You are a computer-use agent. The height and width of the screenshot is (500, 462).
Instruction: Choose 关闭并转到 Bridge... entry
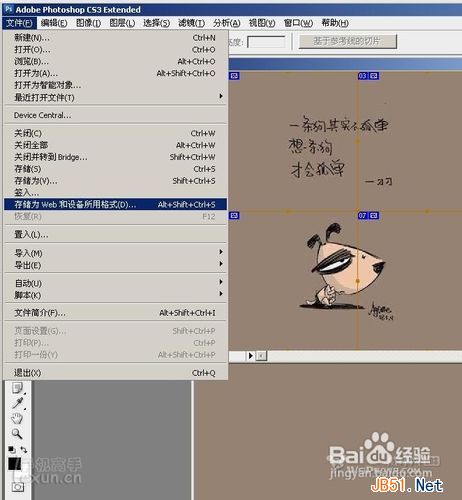[115, 157]
